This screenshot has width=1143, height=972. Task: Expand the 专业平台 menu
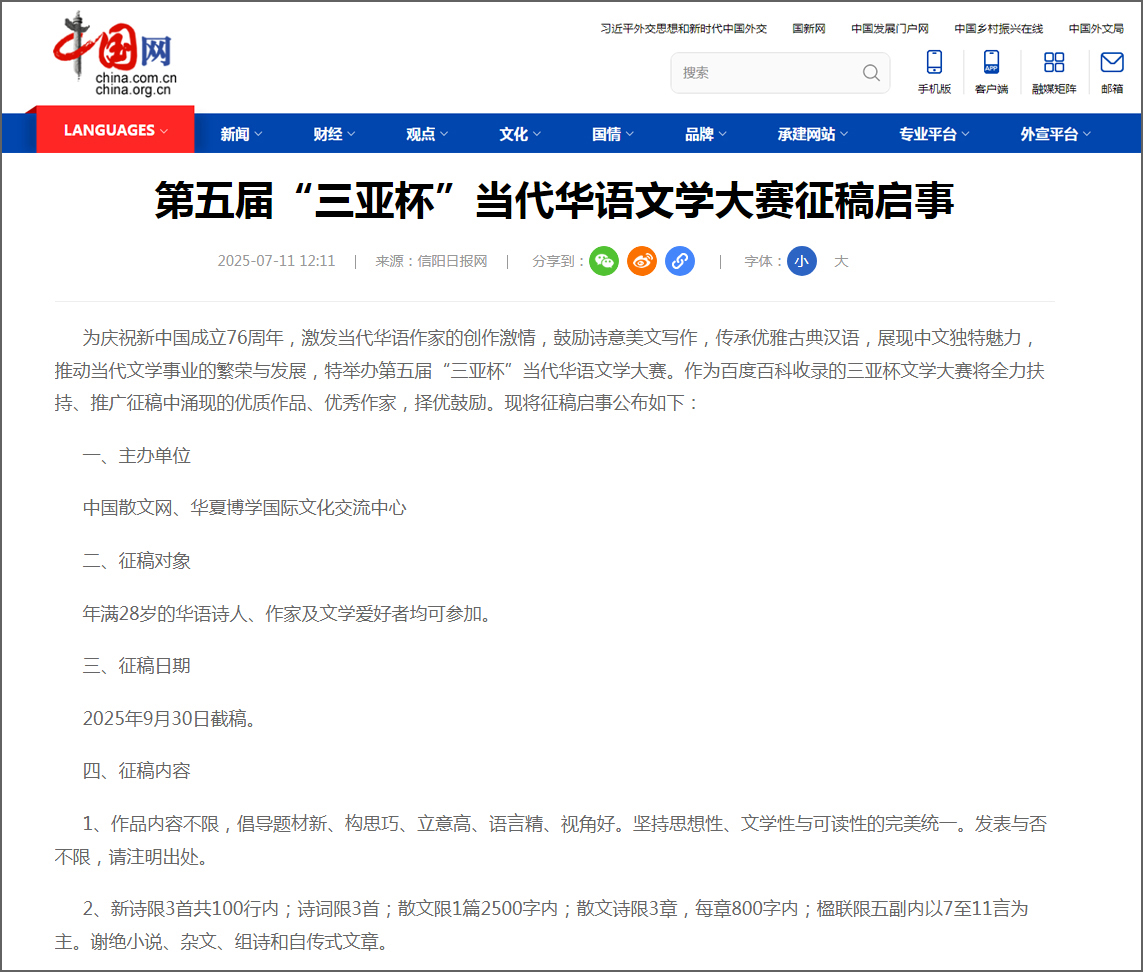pyautogui.click(x=934, y=134)
